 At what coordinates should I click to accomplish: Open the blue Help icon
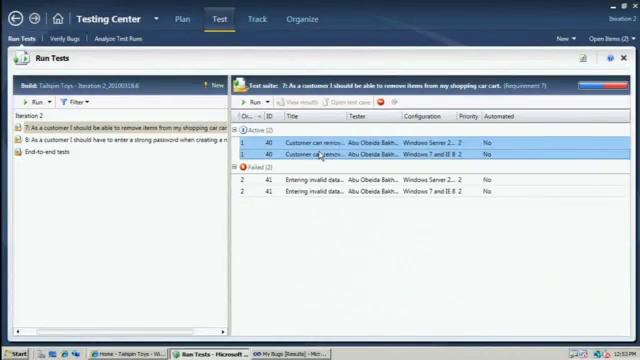pyautogui.click(x=610, y=58)
